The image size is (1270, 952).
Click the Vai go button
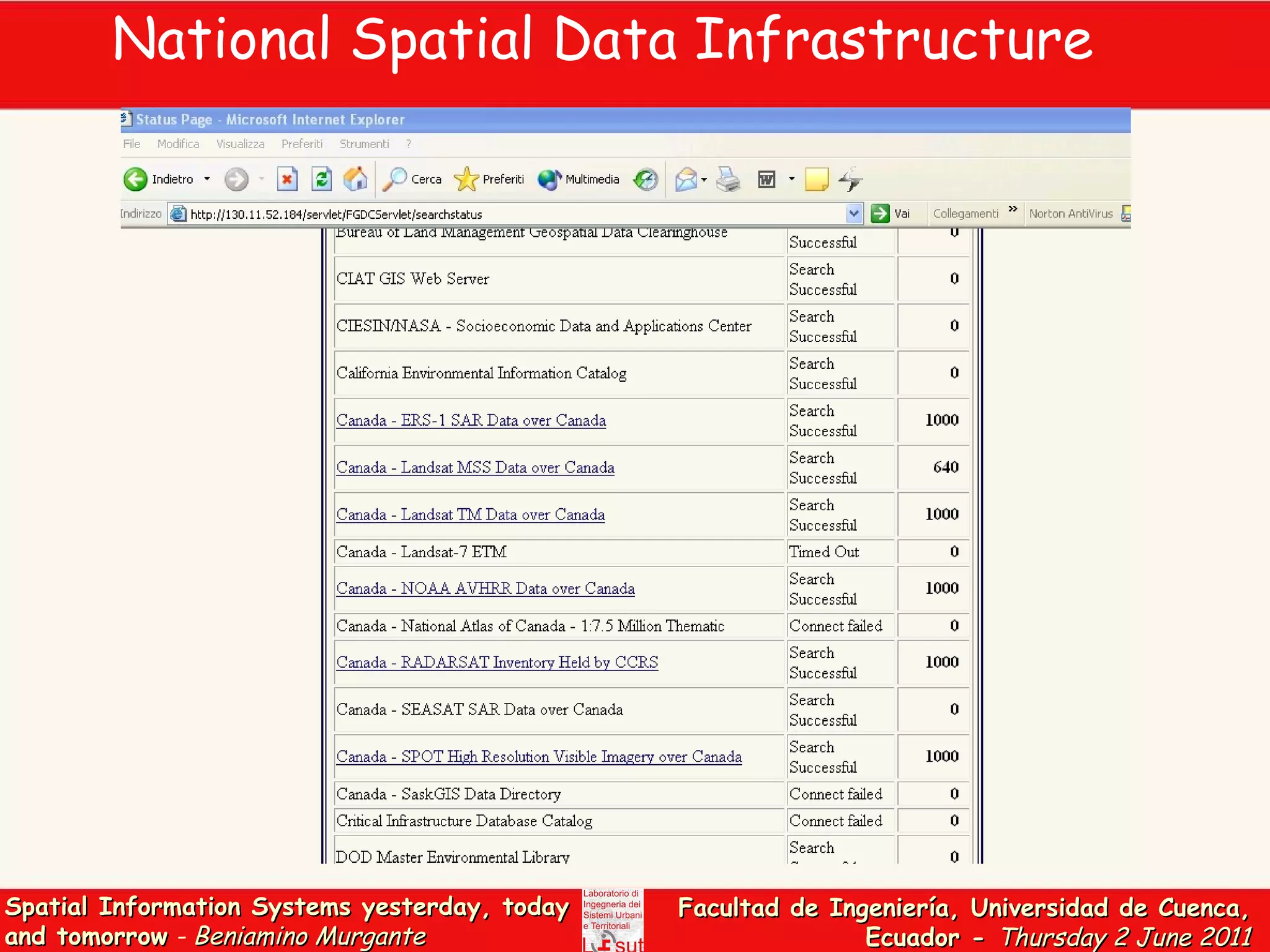click(x=890, y=214)
